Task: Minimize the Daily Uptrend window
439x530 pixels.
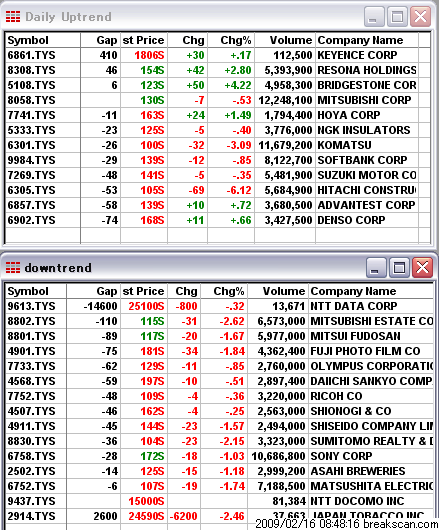Action: point(374,17)
